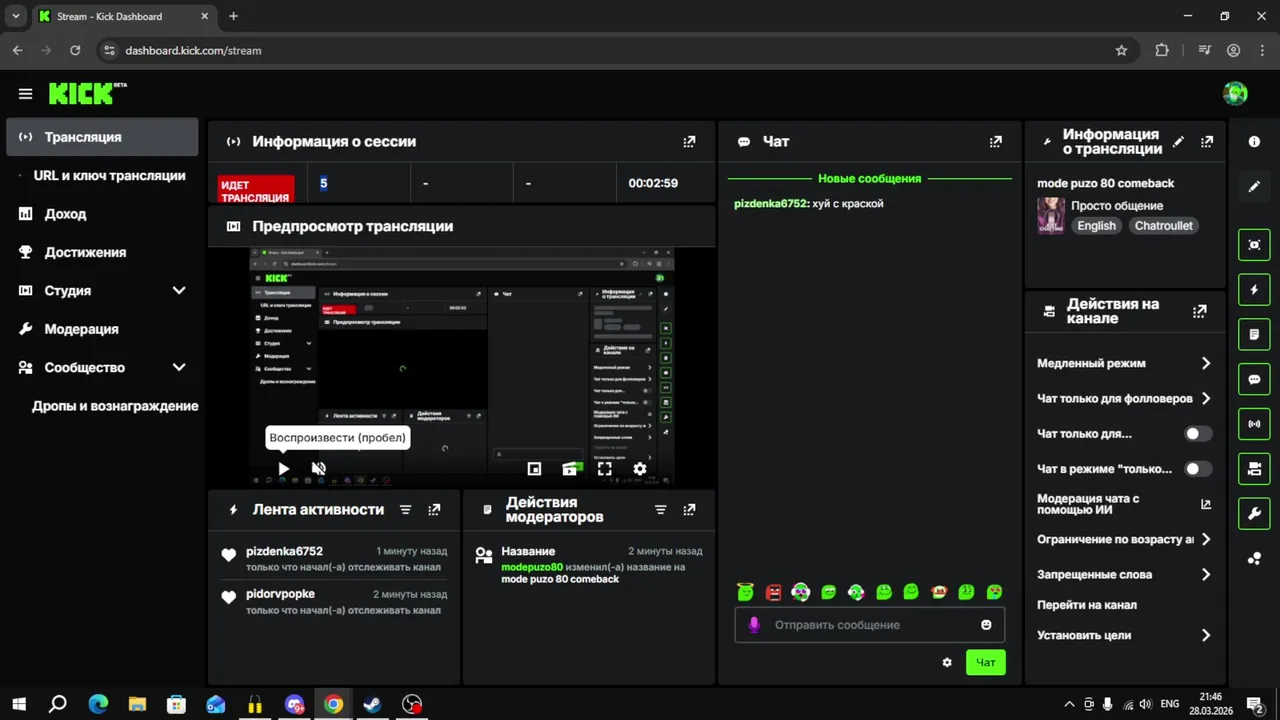Click the purple microphone icon in the chat box
This screenshot has width=1280, height=720.
(x=754, y=625)
